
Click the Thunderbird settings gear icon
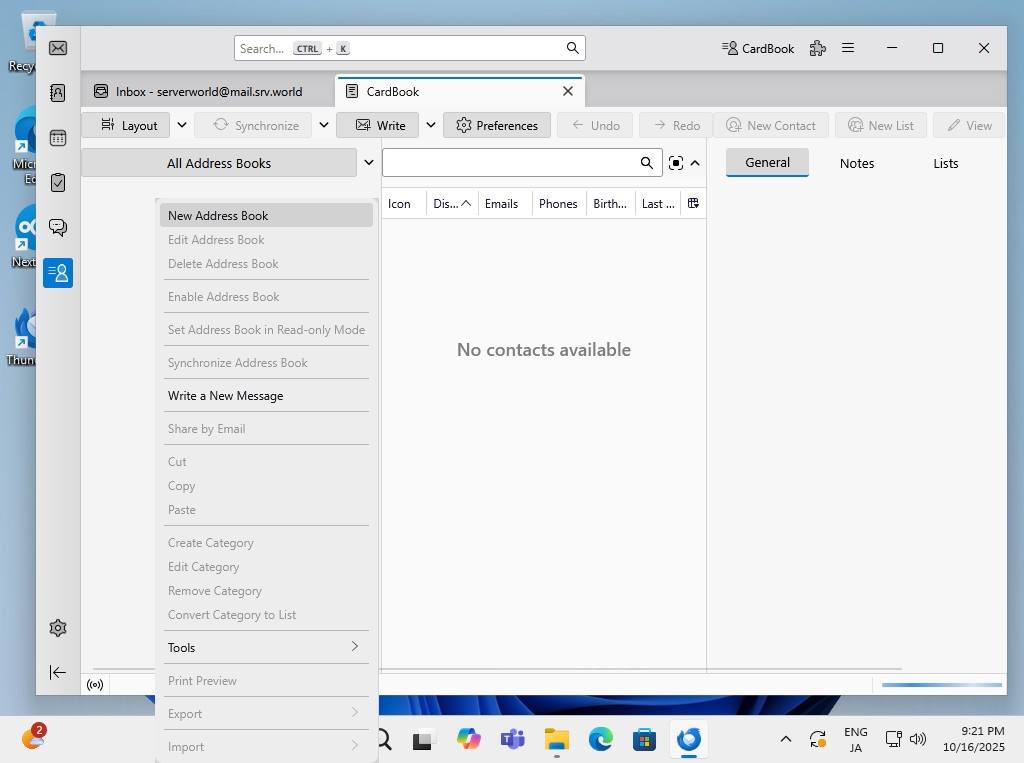pyautogui.click(x=58, y=628)
